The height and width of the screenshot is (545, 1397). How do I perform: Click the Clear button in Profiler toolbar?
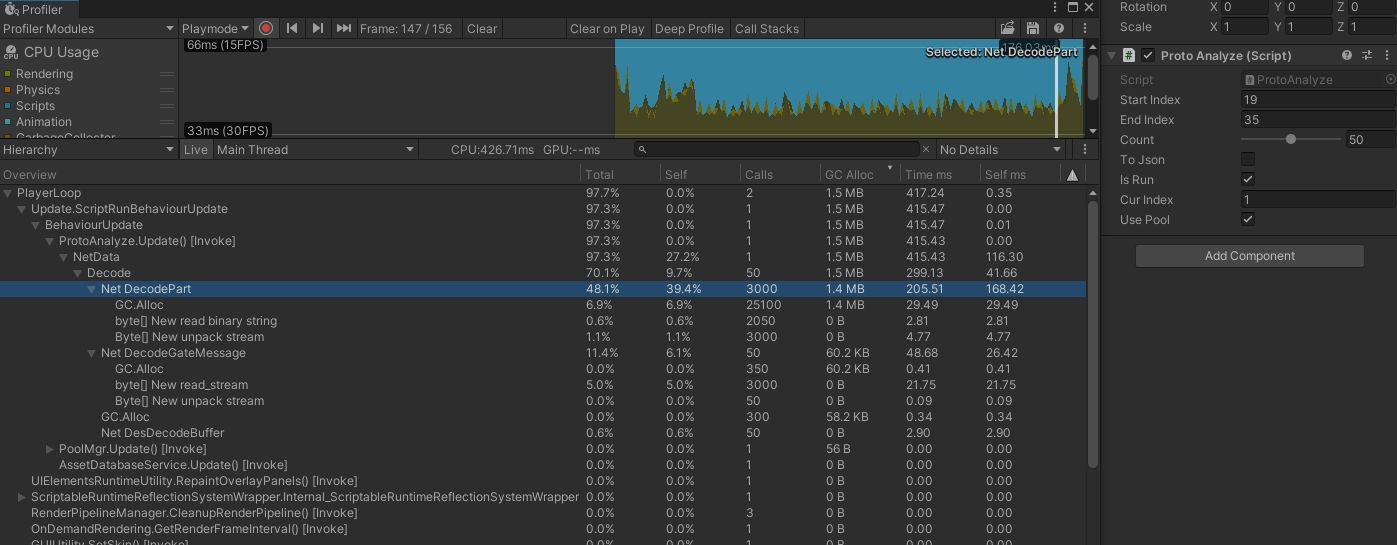[x=482, y=29]
